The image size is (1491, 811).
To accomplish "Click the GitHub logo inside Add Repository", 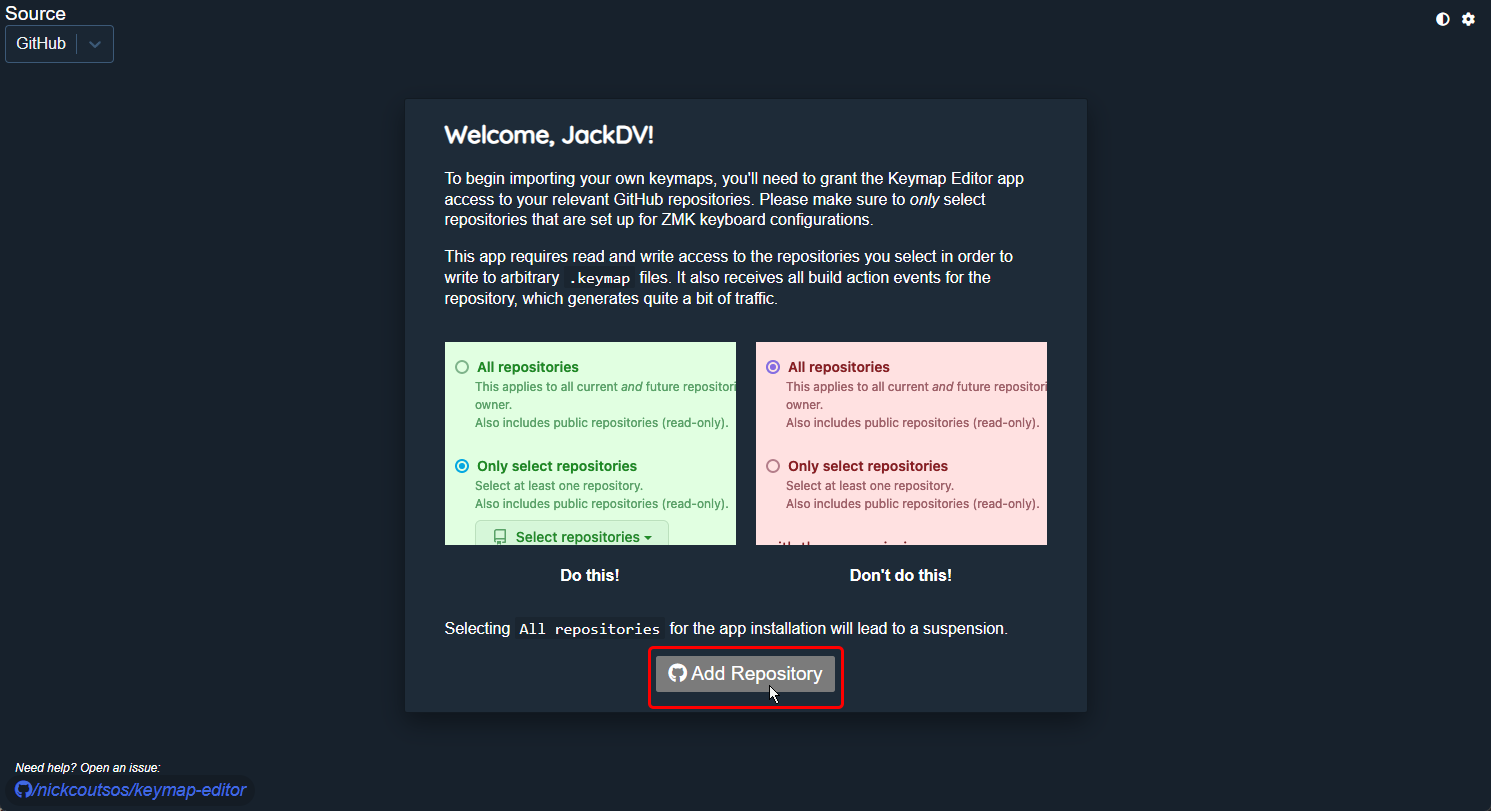I will tap(677, 673).
